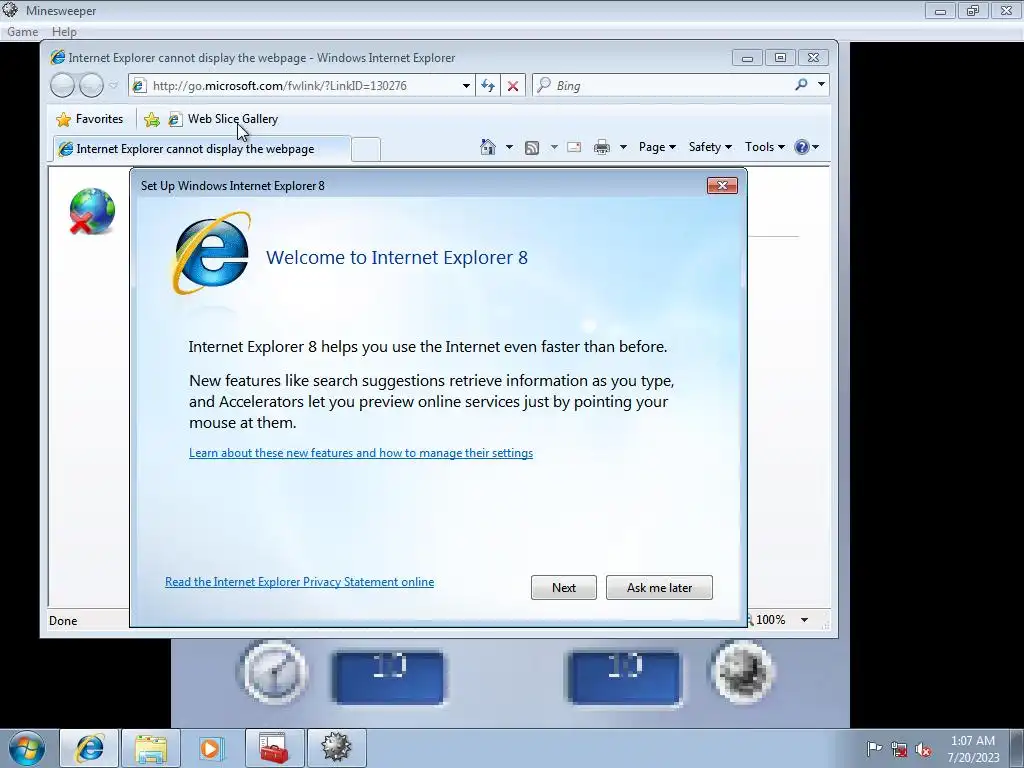The width and height of the screenshot is (1024, 768).
Task: Open the Safety menu
Action: tap(710, 147)
